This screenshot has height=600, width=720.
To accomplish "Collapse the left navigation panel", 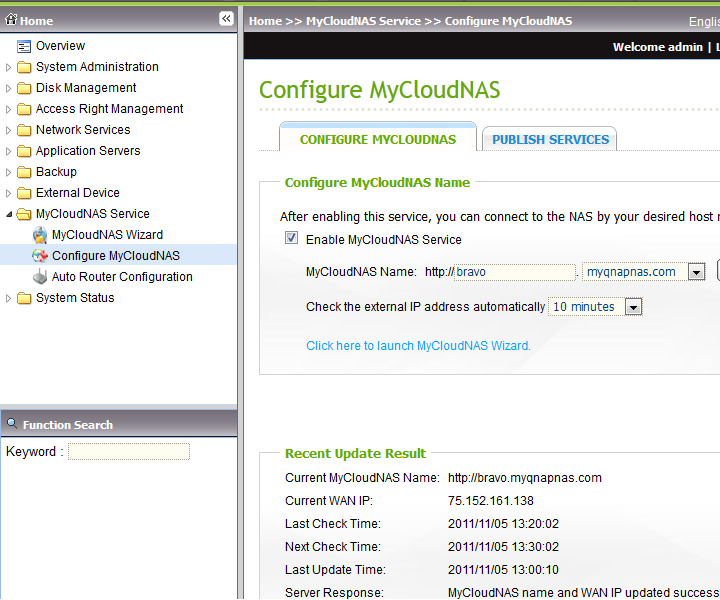I will (x=226, y=19).
